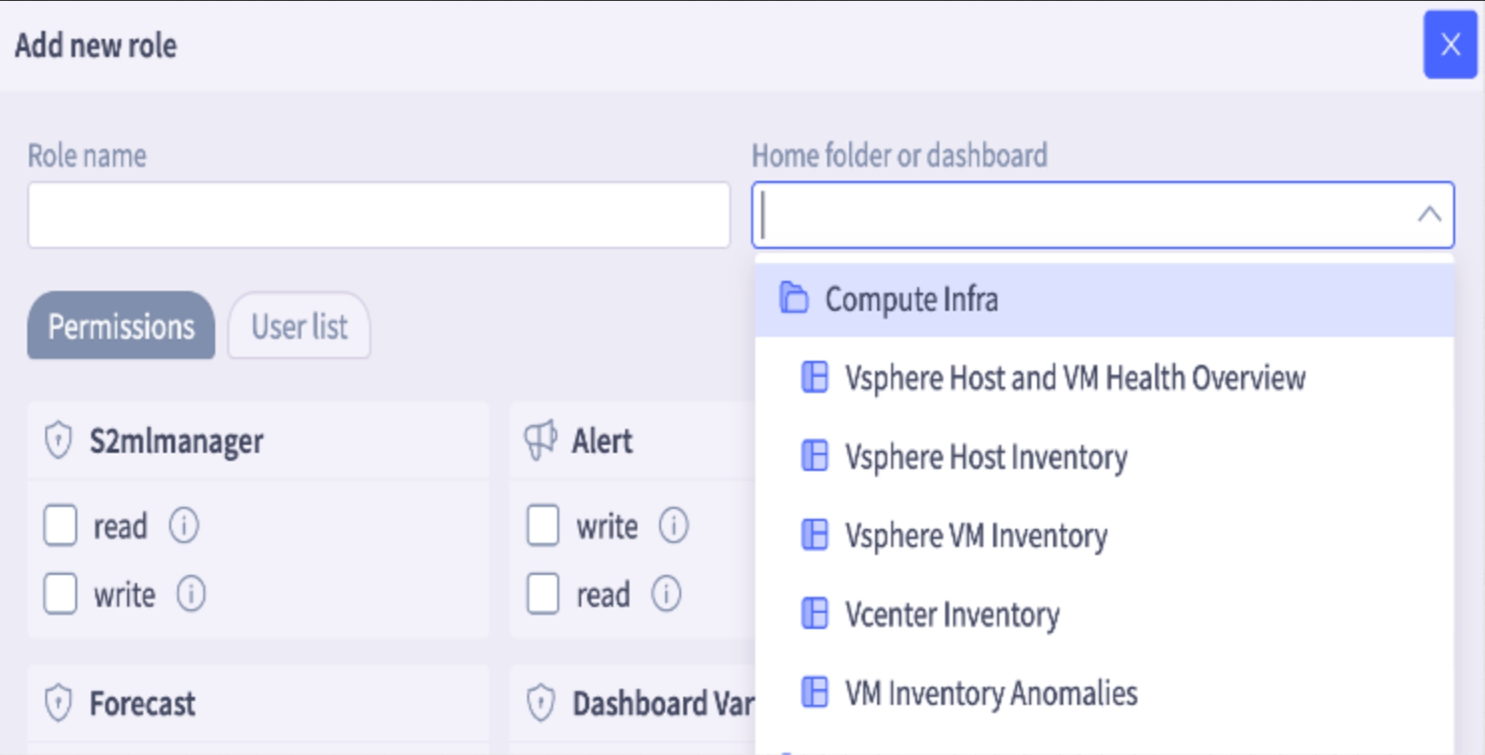Select the shield icon beside S2mlmanager

[x=58, y=442]
